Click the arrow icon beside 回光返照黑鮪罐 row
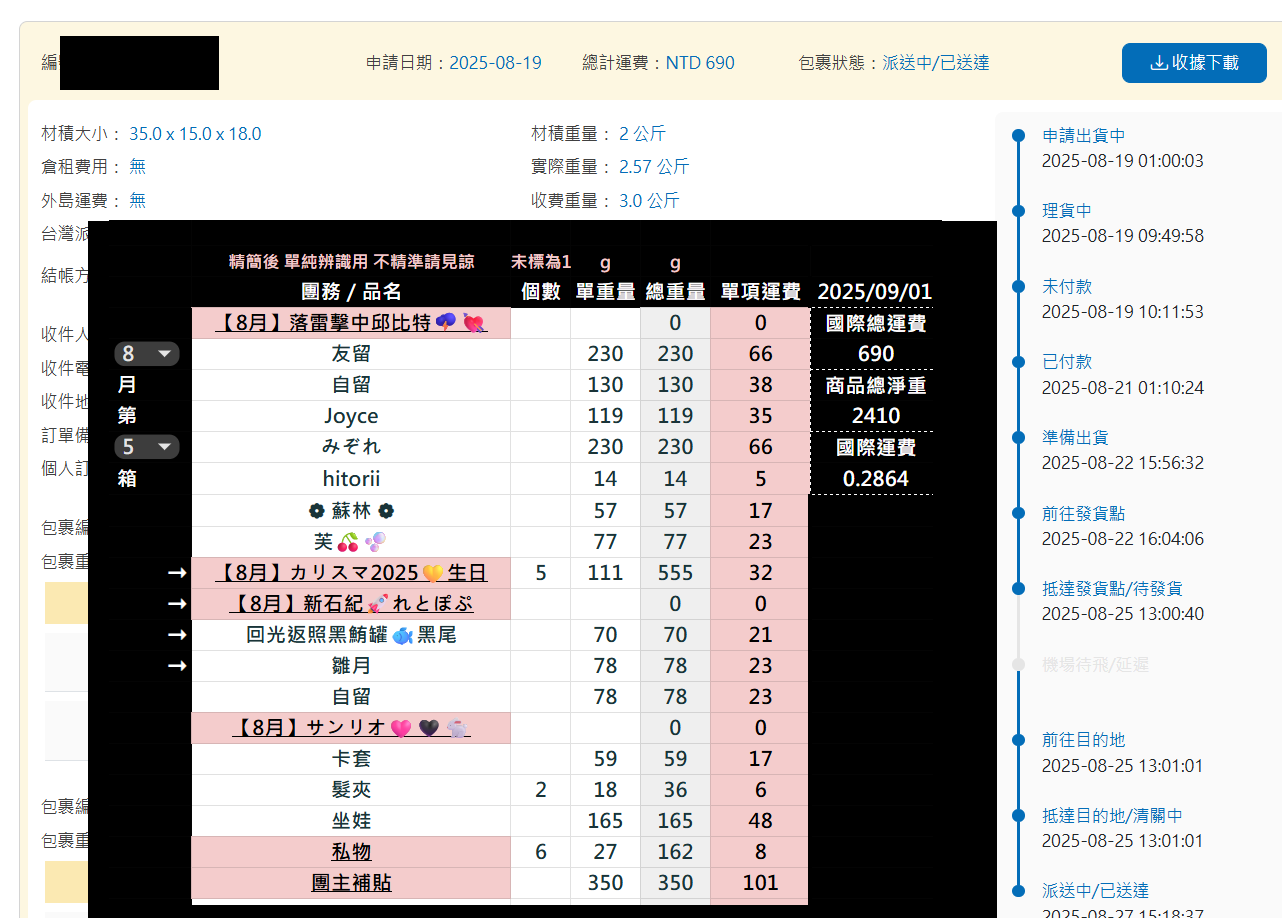The image size is (1282, 918). click(177, 635)
